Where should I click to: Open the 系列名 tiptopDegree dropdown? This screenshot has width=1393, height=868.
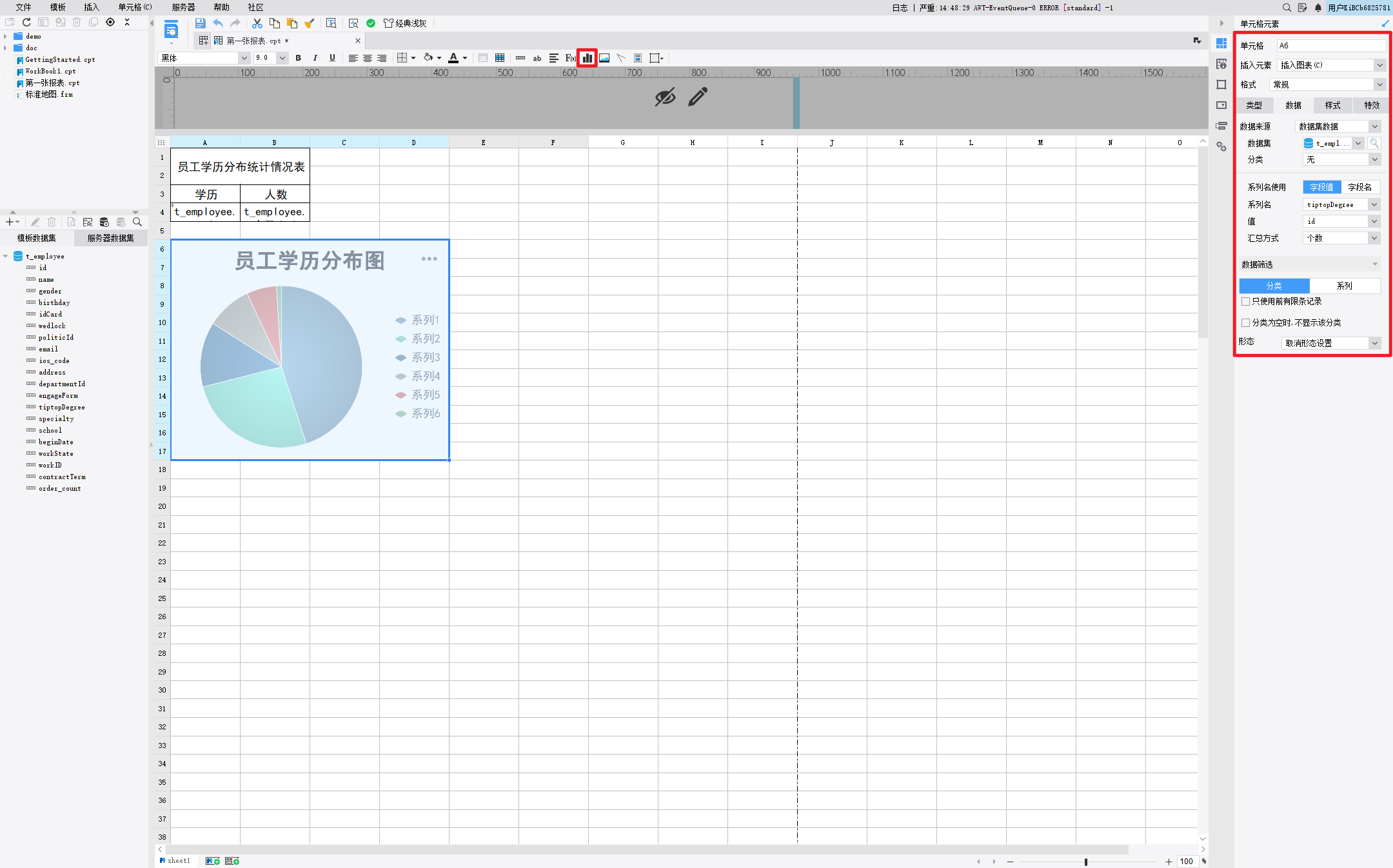[1341, 204]
